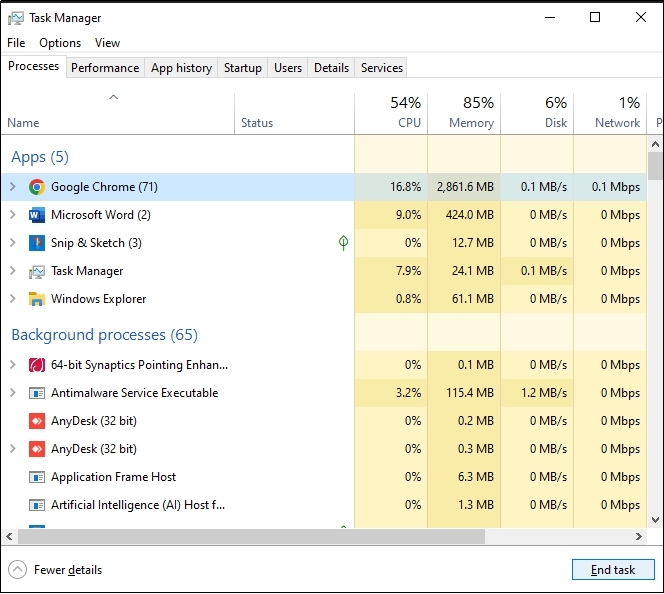Switch to the Performance tab
664x594 pixels.
click(x=105, y=68)
